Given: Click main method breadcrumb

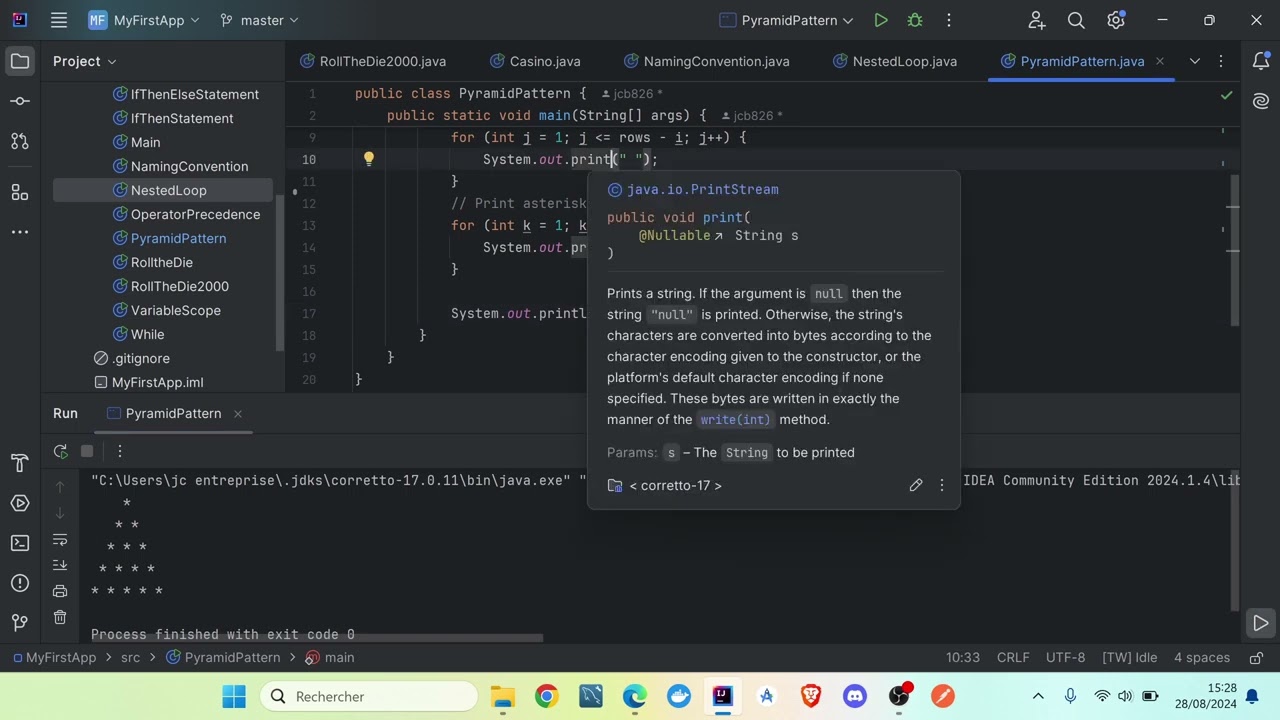Looking at the screenshot, I should tap(330, 657).
